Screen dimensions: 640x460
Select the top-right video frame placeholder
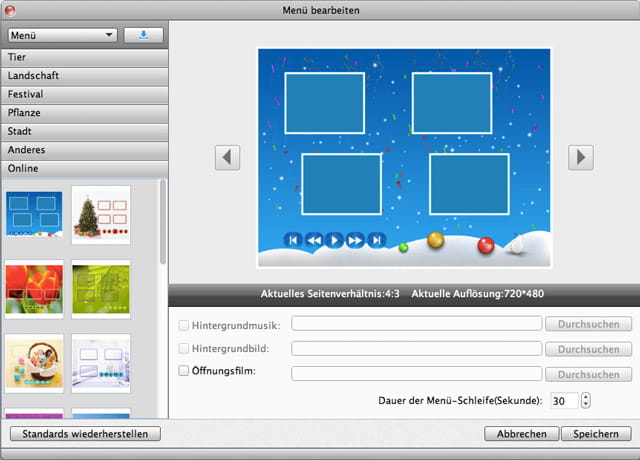click(x=452, y=103)
